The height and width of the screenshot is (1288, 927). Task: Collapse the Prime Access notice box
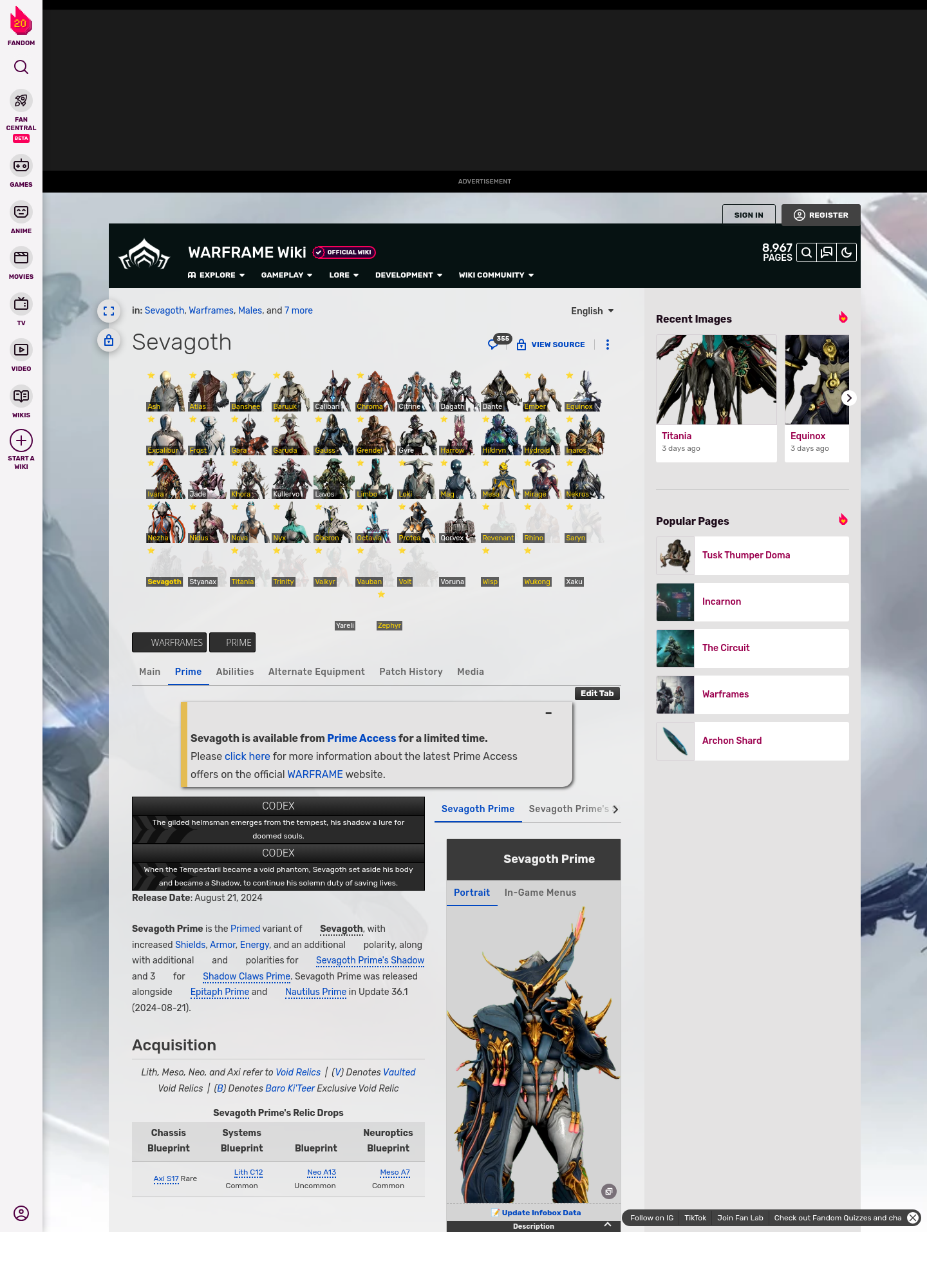coord(548,714)
